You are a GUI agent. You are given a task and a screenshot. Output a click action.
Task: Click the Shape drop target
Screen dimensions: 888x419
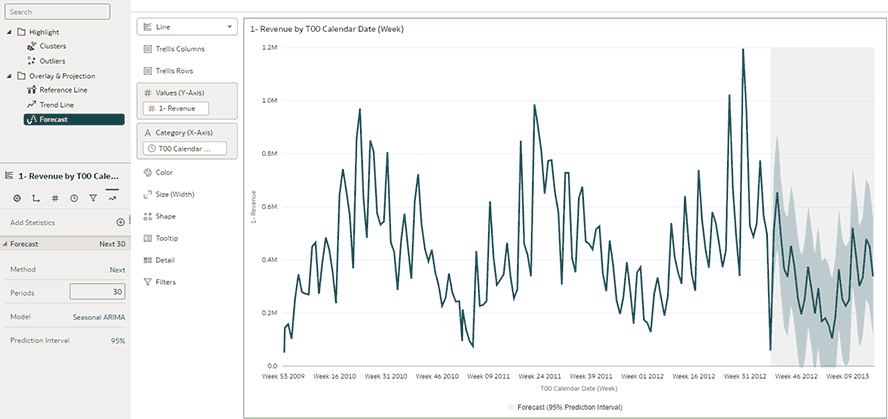(166, 216)
